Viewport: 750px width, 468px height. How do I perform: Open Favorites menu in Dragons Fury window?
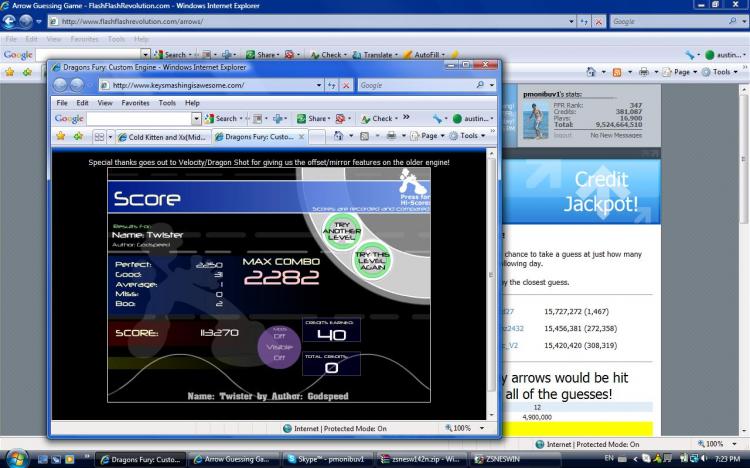(x=135, y=102)
